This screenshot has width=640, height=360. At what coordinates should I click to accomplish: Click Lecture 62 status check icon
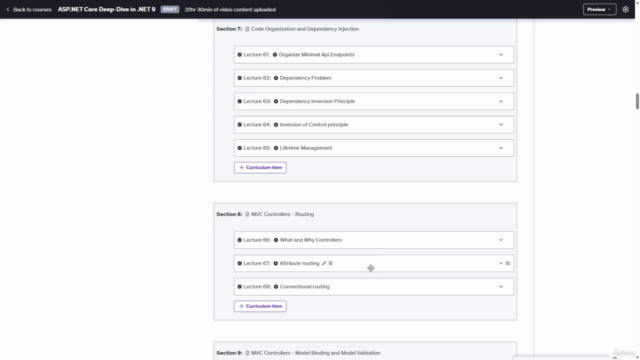240,78
